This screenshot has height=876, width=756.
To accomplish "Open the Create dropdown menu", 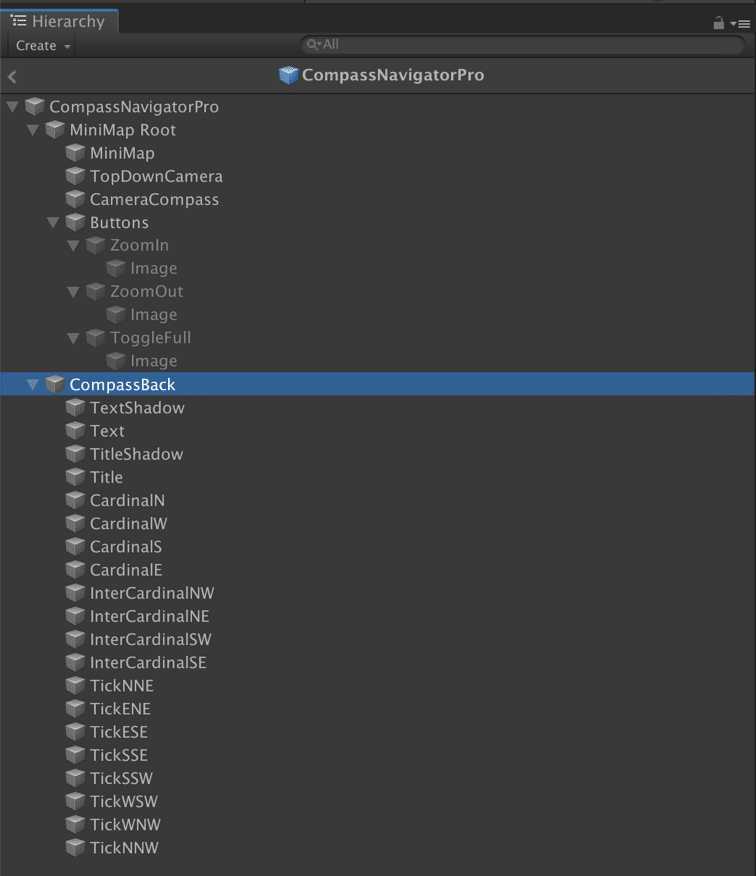I will point(43,46).
